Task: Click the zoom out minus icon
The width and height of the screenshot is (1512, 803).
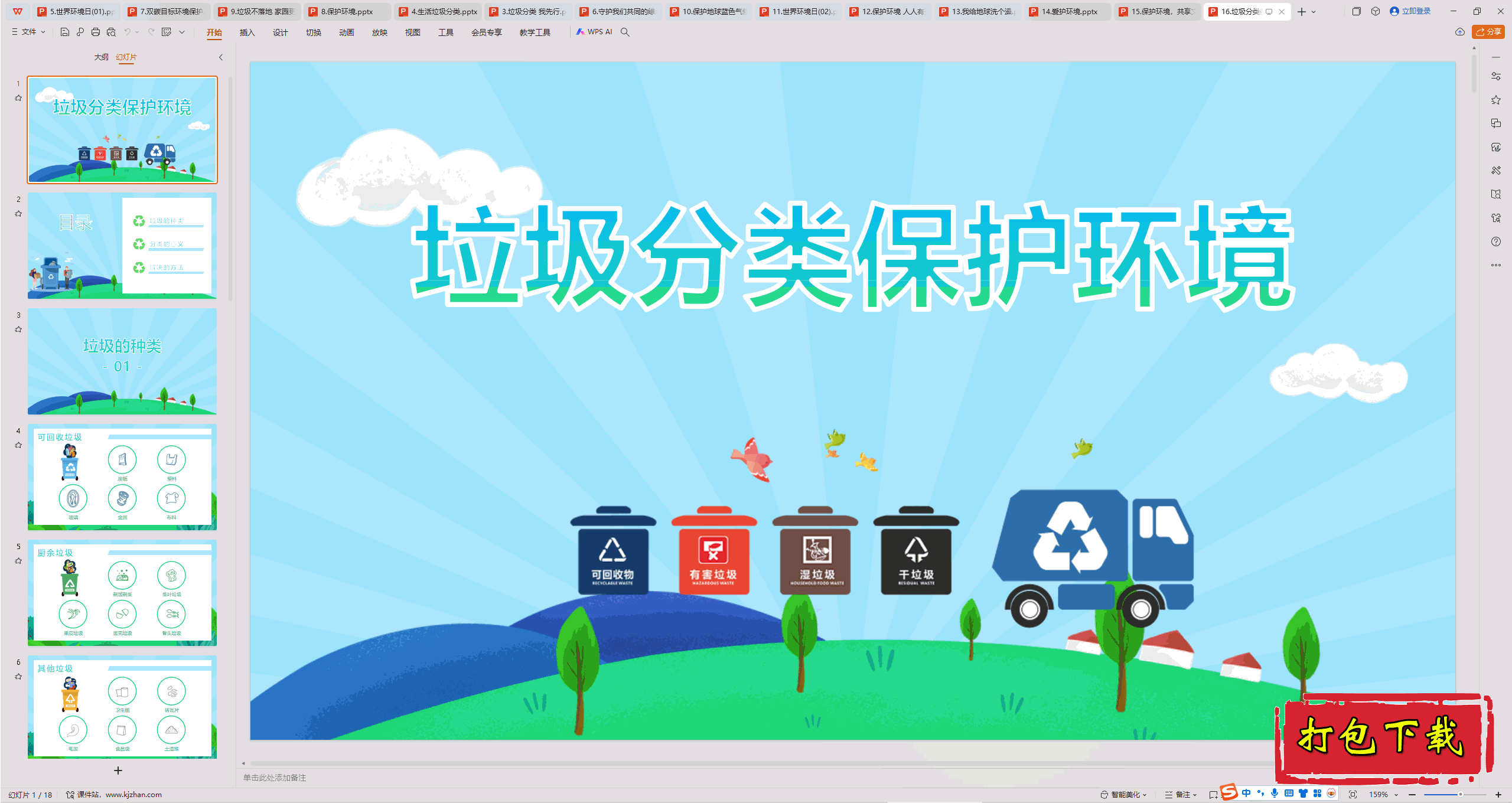Action: pos(1412,795)
